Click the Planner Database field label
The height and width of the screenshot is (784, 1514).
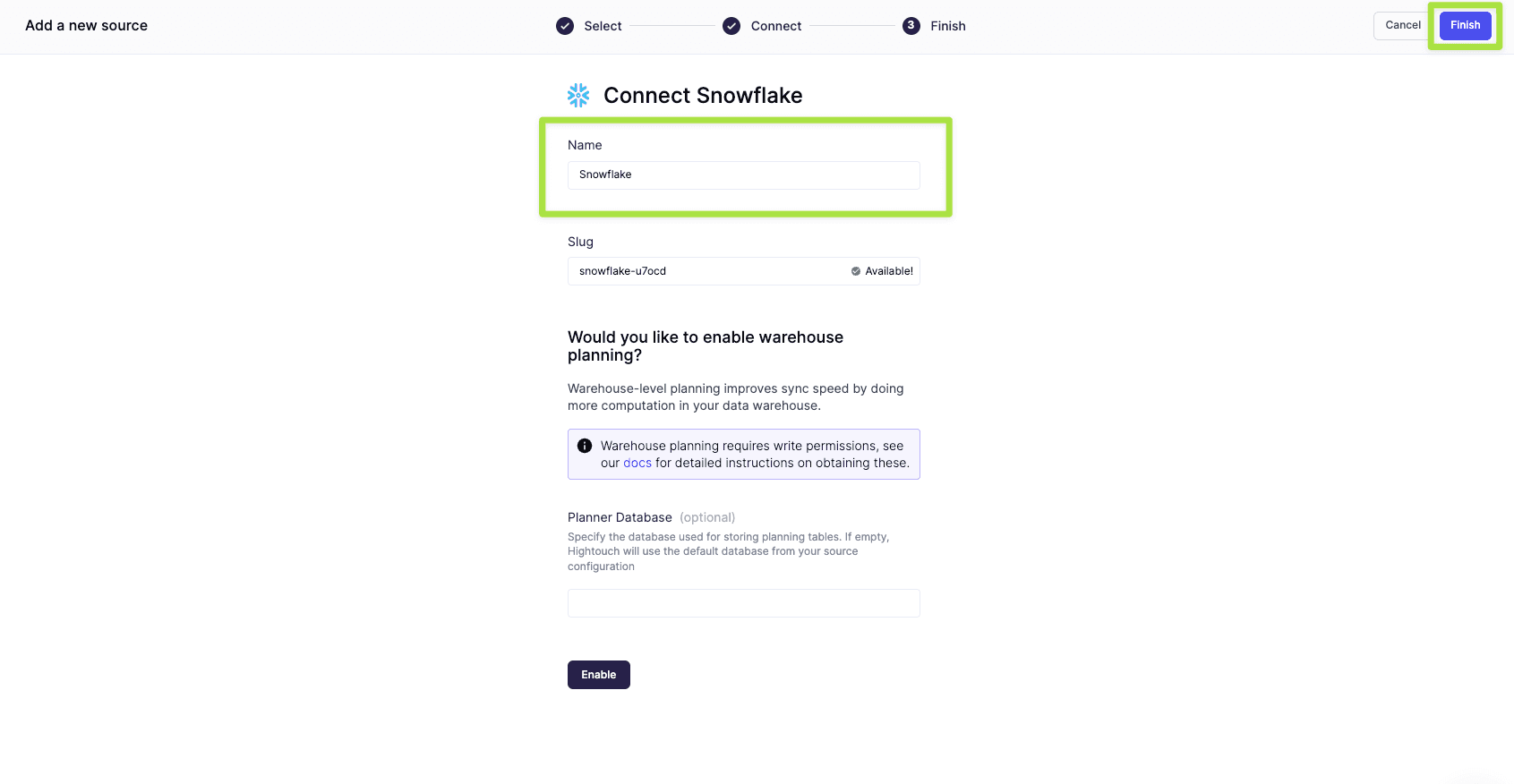point(620,517)
